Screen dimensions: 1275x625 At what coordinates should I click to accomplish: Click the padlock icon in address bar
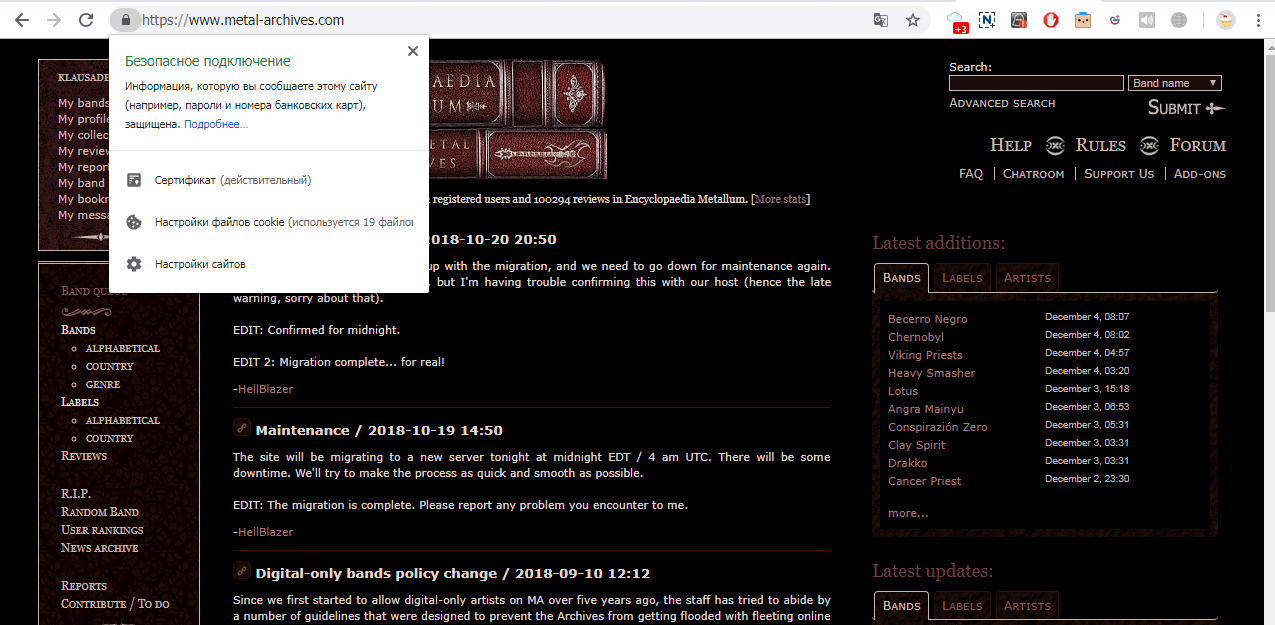tap(125, 20)
